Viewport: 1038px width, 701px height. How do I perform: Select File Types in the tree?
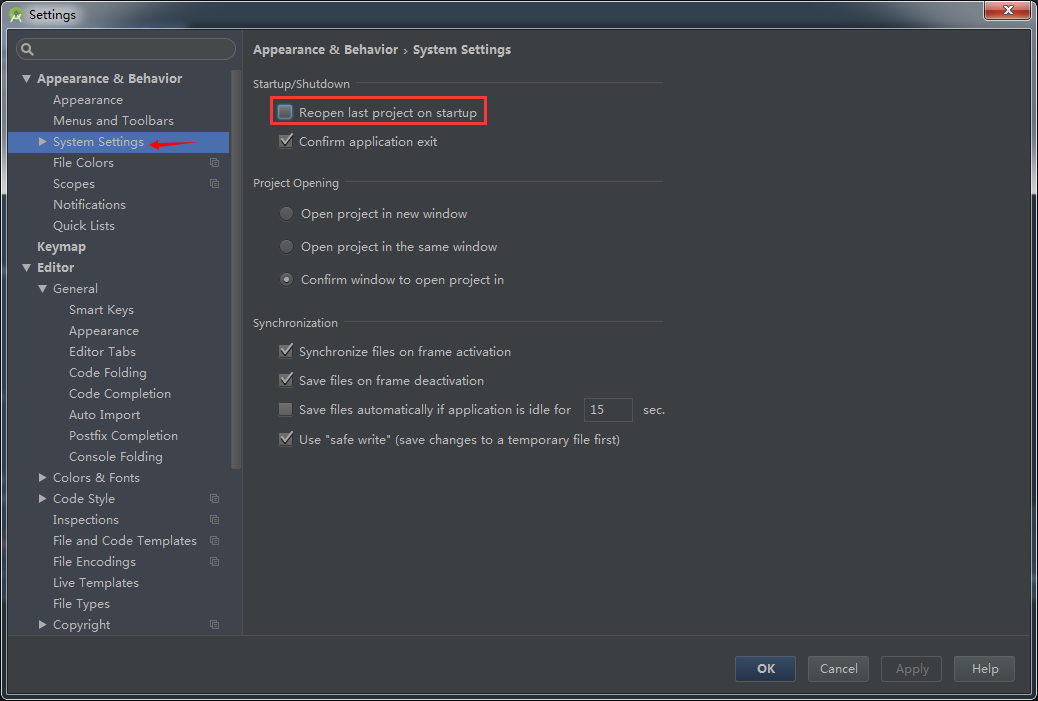tap(81, 604)
